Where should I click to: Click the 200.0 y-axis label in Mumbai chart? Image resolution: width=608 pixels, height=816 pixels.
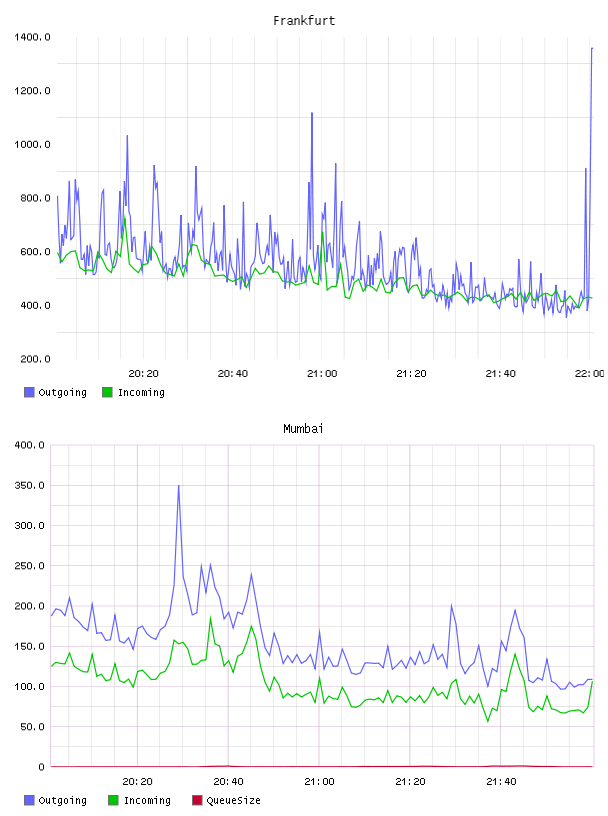[30, 606]
